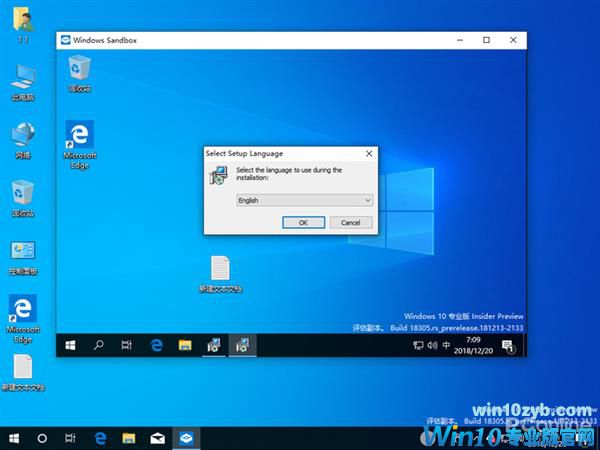Image resolution: width=600 pixels, height=450 pixels.
Task: Launch Edge from the host taskbar
Action: [x=100, y=438]
